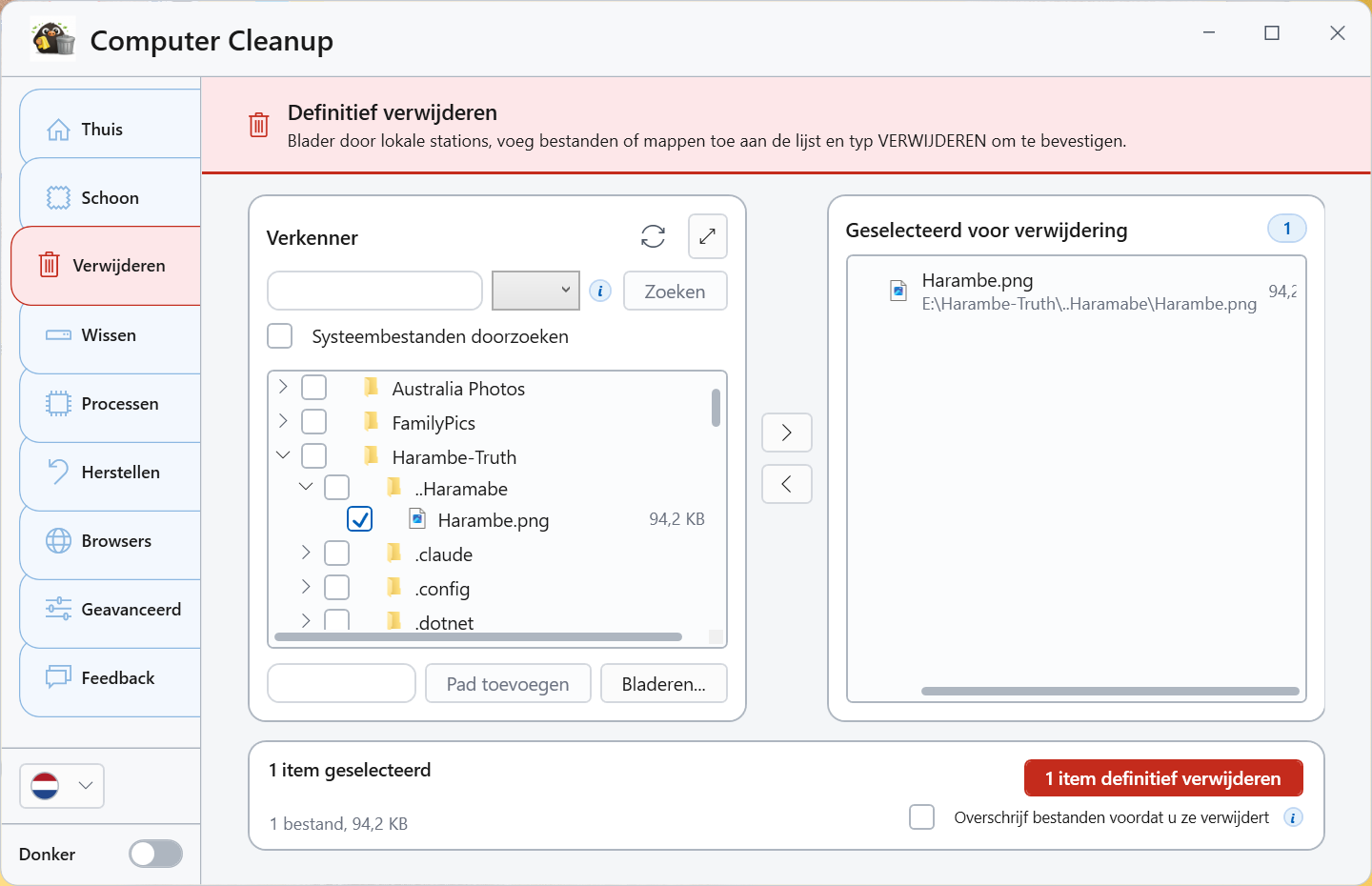Click the deletion list horizontal scrollbar
1372x886 pixels.
coord(1110,691)
